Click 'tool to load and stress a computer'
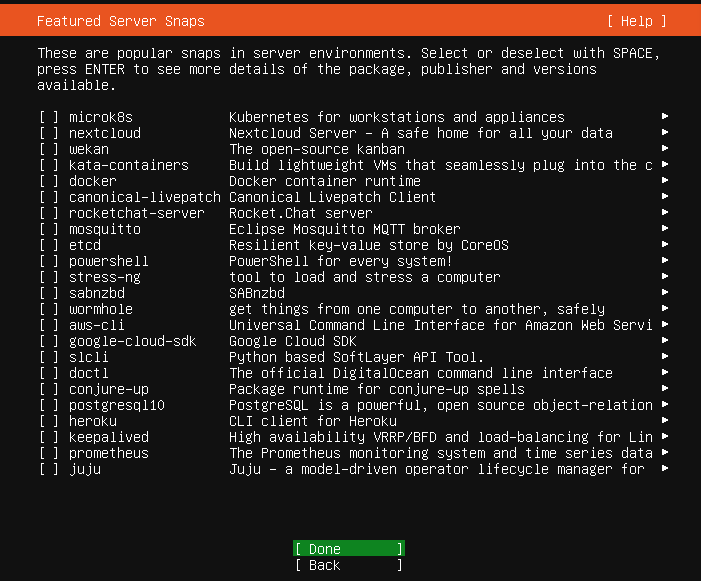The height and width of the screenshot is (581, 701). pos(365,277)
